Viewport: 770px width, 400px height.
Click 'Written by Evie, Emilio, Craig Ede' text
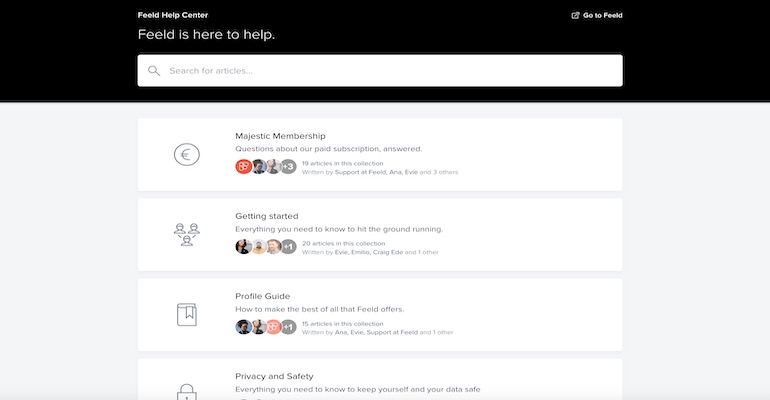tap(353, 252)
